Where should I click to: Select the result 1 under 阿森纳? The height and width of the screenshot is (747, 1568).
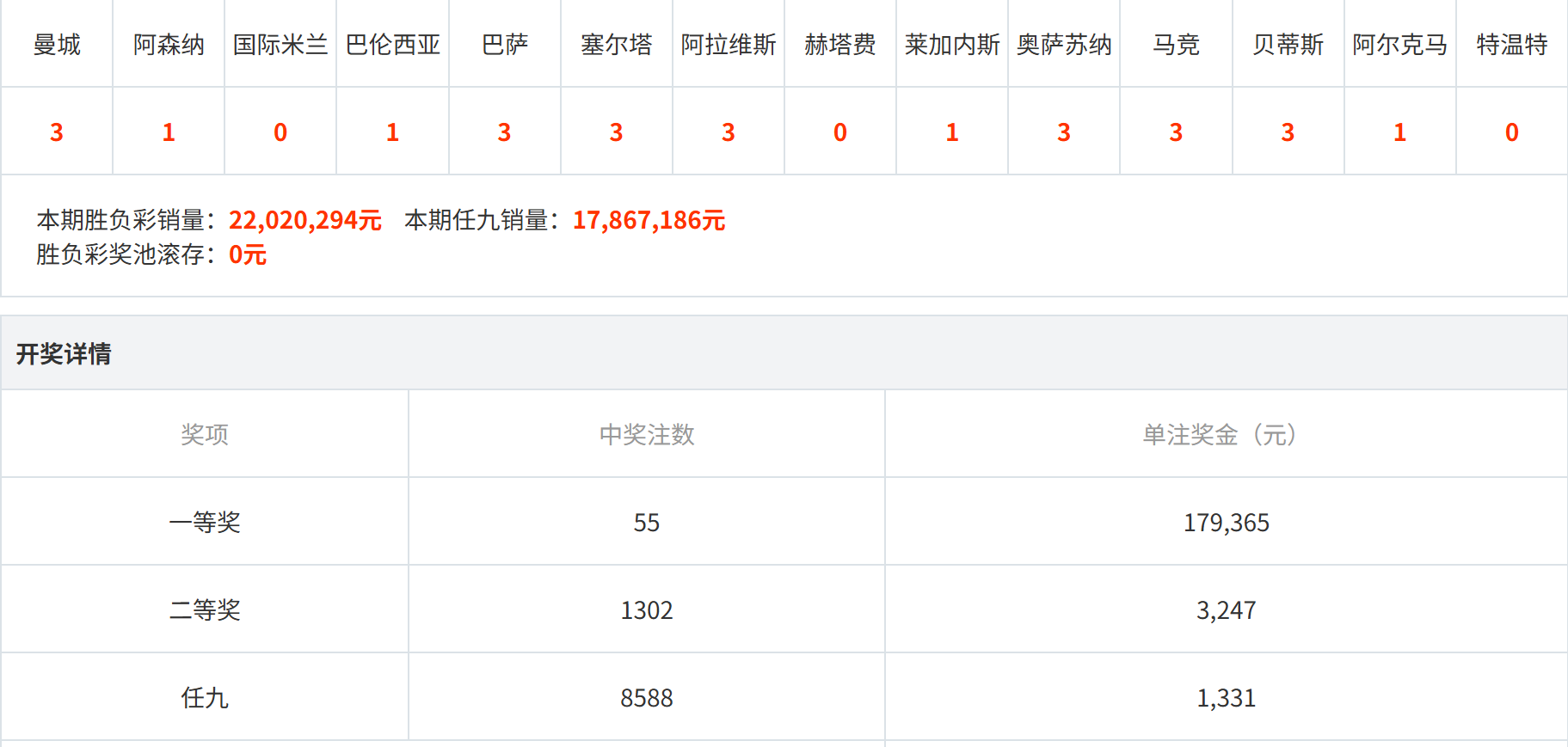pyautogui.click(x=169, y=132)
